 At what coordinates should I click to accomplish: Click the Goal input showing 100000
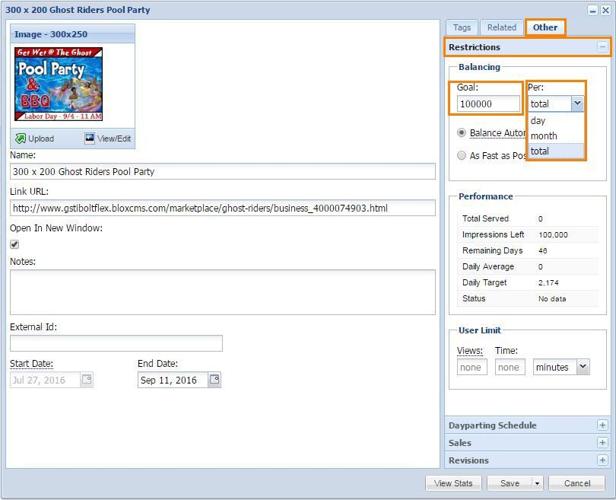click(x=488, y=104)
